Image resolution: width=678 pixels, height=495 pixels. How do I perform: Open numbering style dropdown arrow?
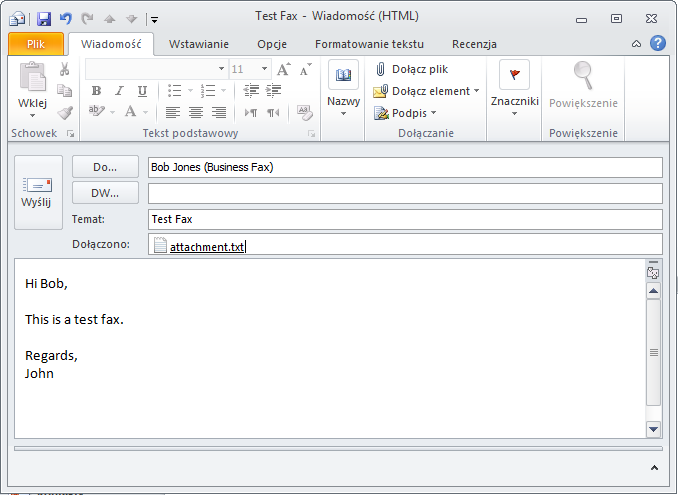(224, 91)
